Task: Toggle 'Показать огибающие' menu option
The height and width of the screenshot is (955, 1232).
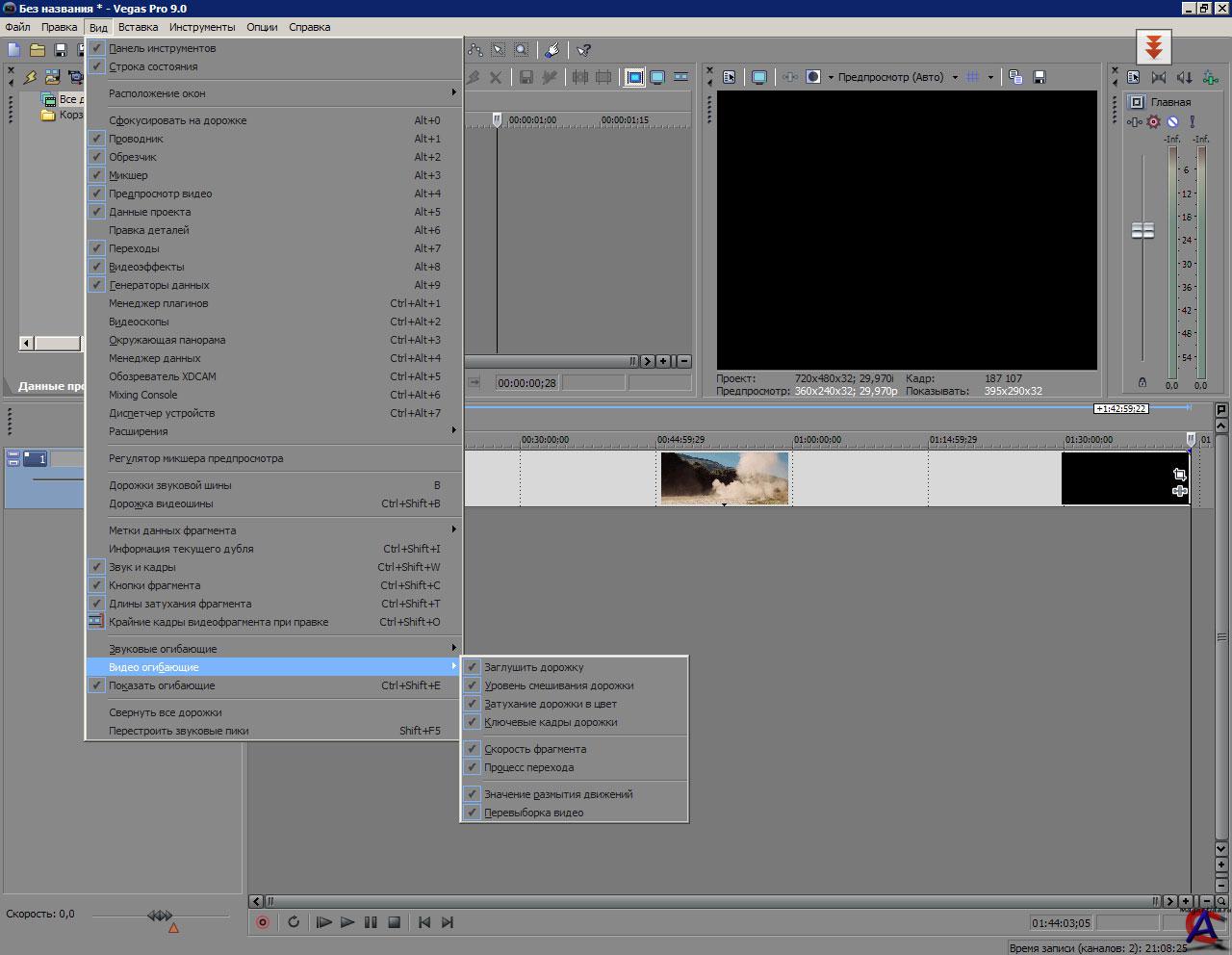Action: tap(162, 685)
